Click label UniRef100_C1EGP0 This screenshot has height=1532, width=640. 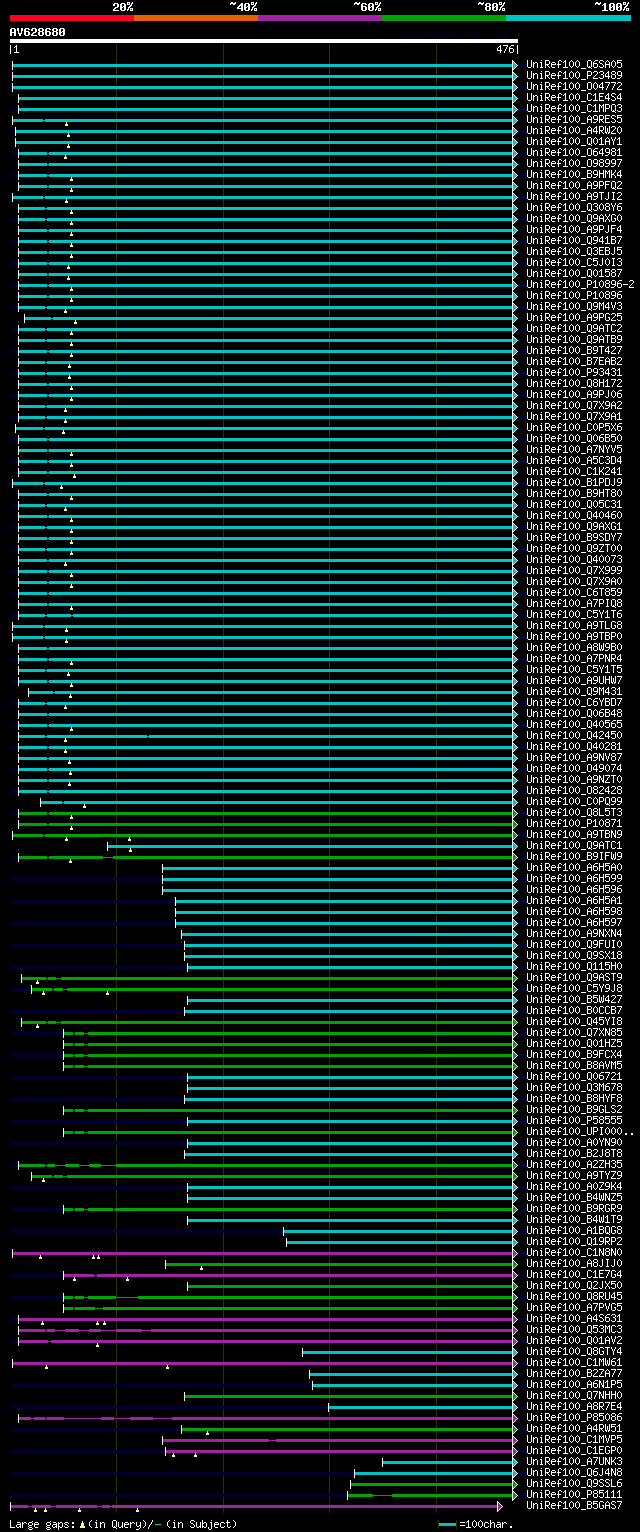coord(574,1450)
